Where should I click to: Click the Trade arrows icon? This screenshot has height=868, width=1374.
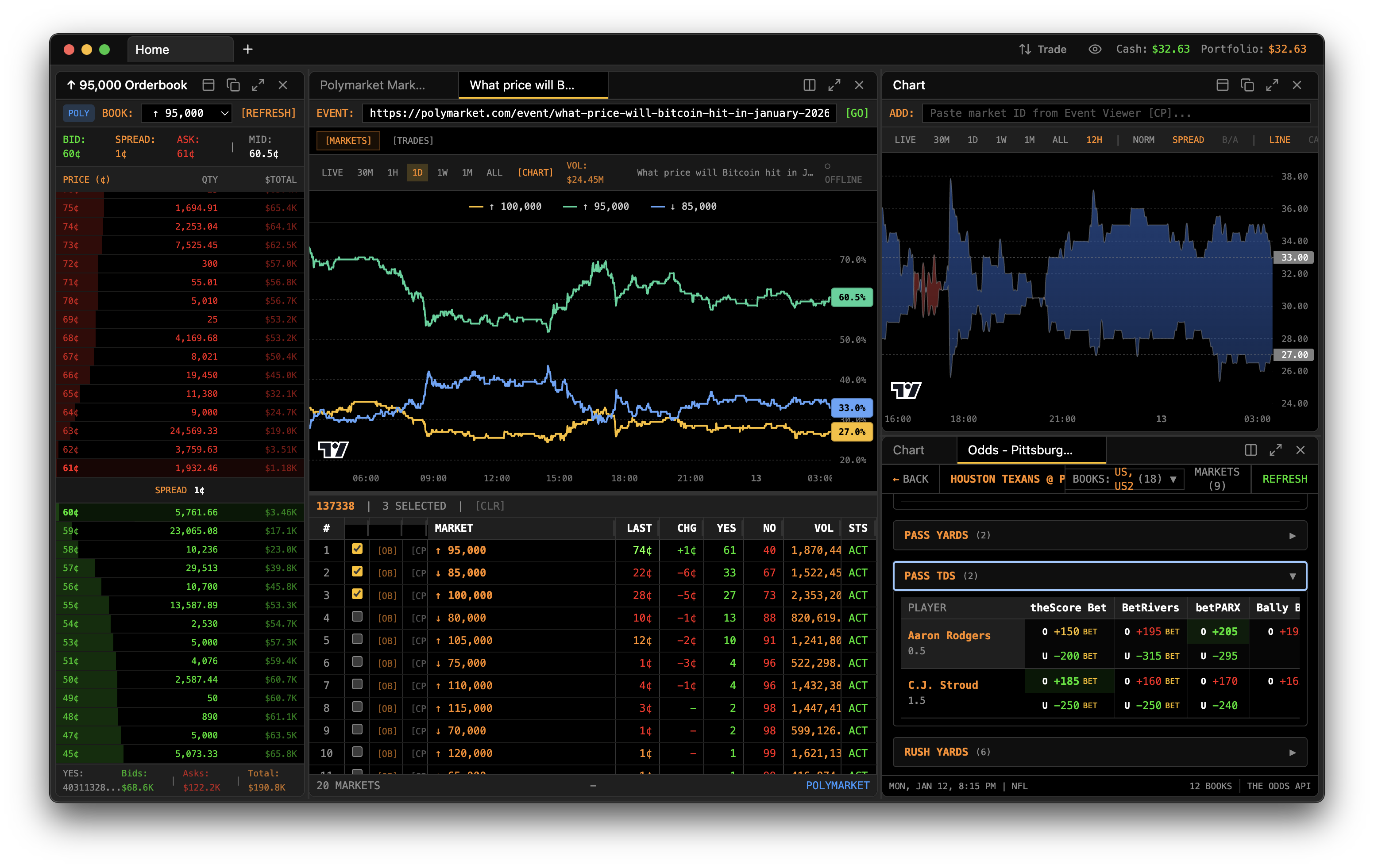pyautogui.click(x=1025, y=50)
